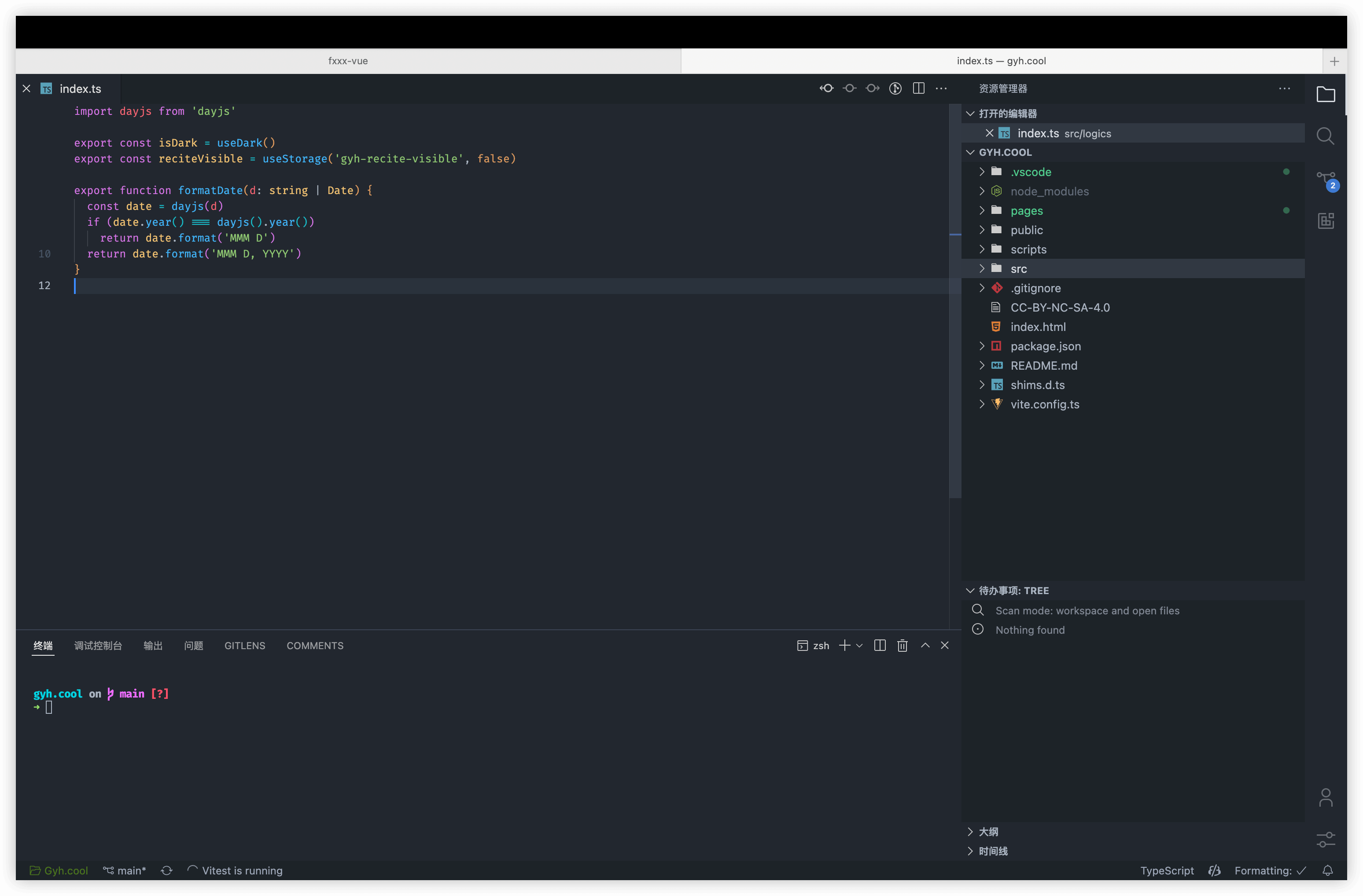This screenshot has width=1363, height=896.
Task: Focus the zsh terminal prompt
Action: [49, 708]
